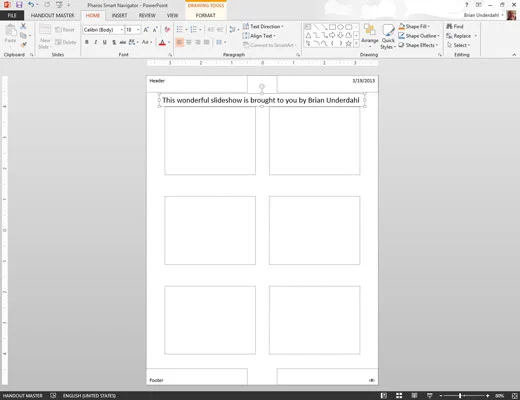Open the Arrange options
520x400 pixels.
point(370,35)
